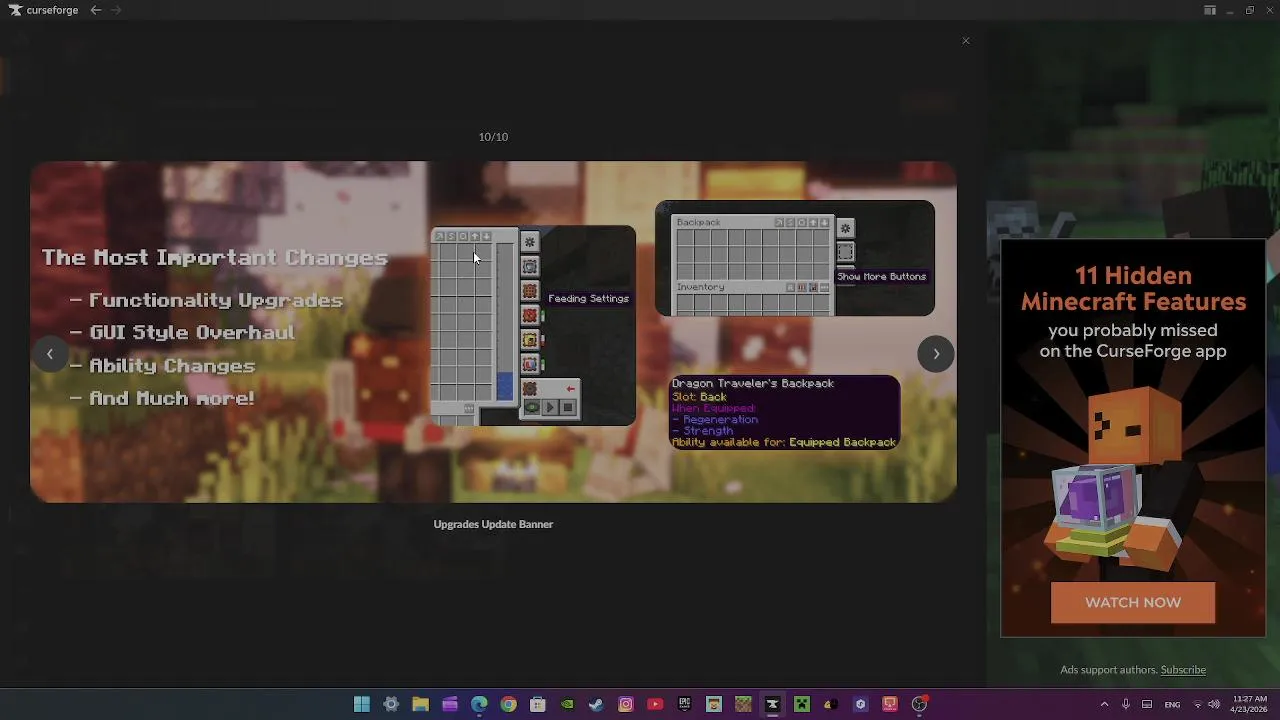Open Steam from the taskbar
Viewport: 1280px width, 720px height.
coord(596,704)
